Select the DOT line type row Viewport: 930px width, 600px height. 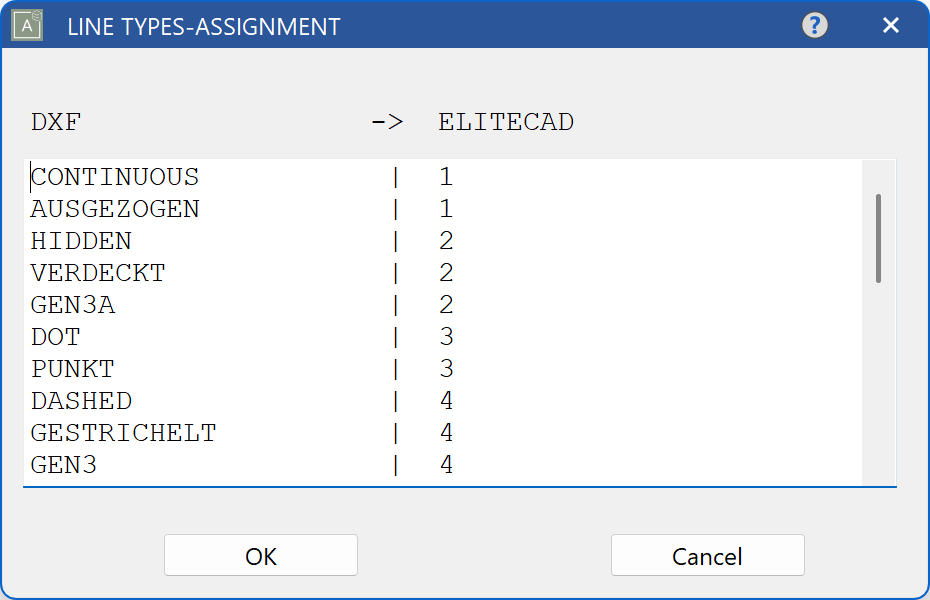point(55,337)
